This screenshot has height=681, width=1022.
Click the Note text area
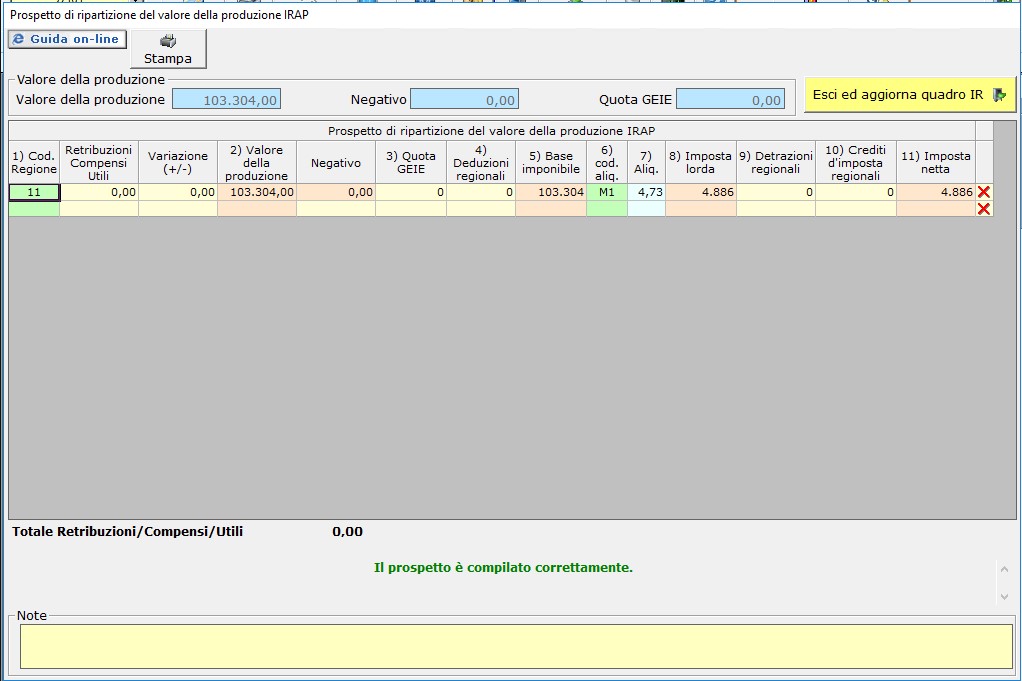click(516, 646)
